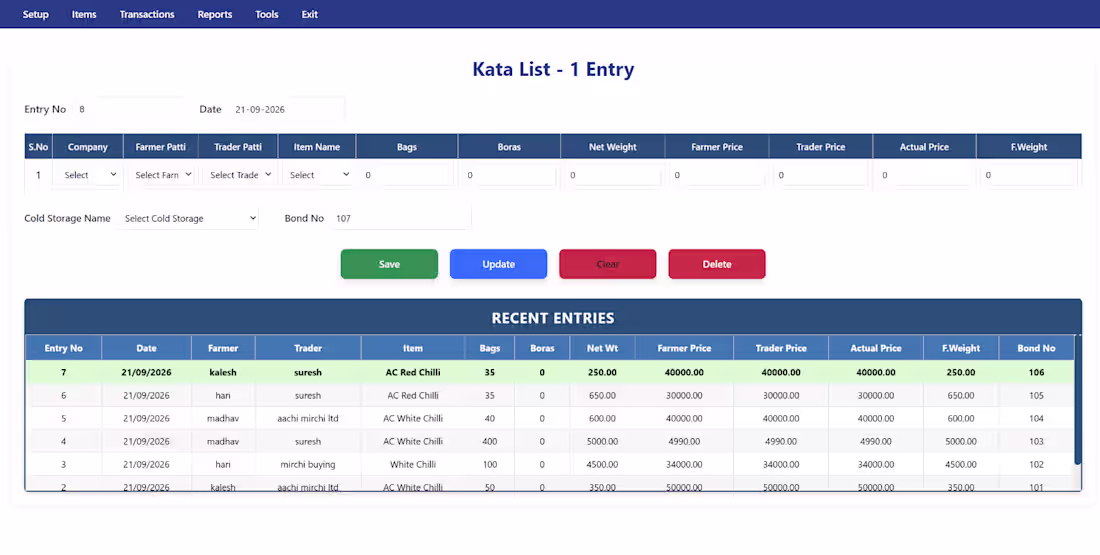
Task: Open the Tools menu
Action: coord(267,14)
